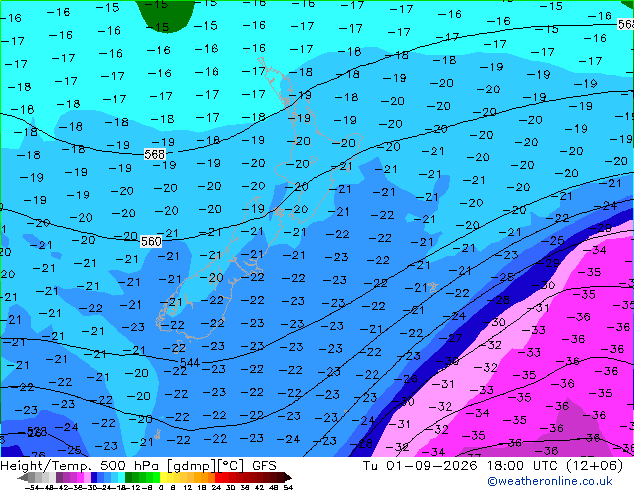Image resolution: width=634 pixels, height=490 pixels.
Task: Select the 560 height contour label
Action: 151,241
